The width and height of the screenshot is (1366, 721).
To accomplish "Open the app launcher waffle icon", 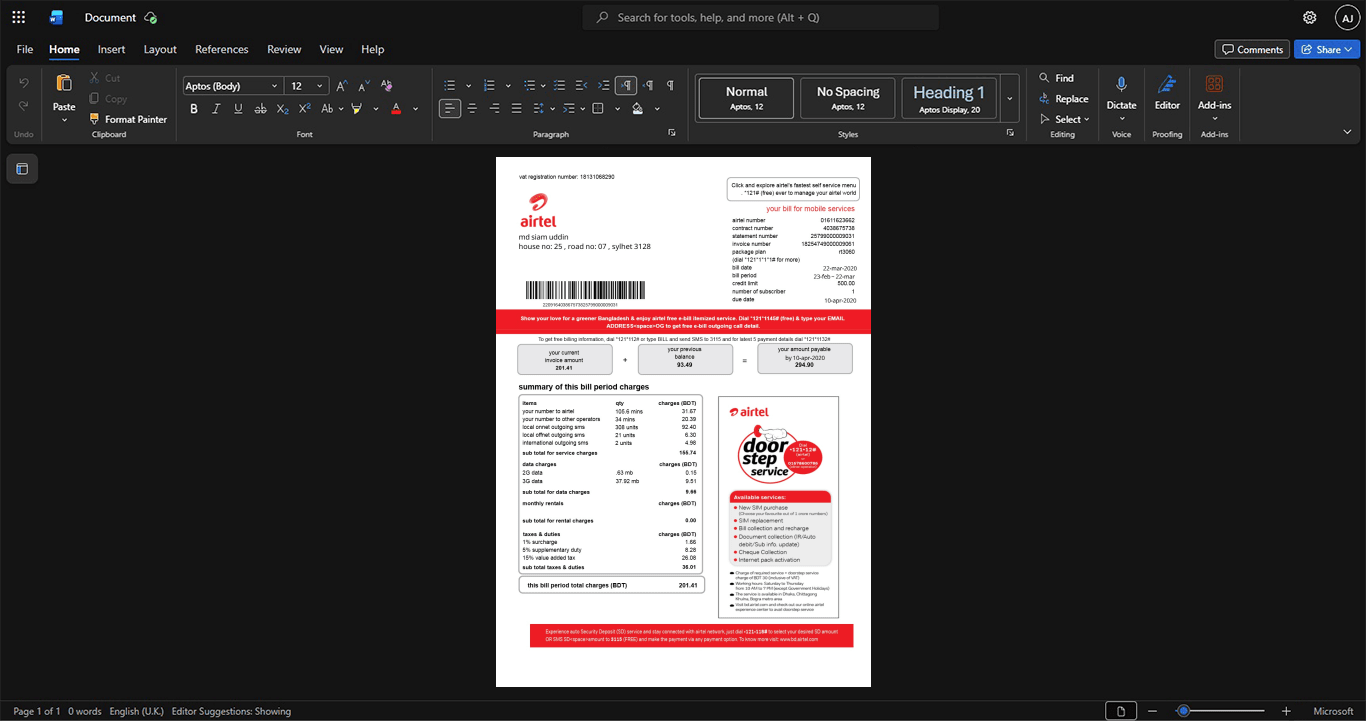I will click(18, 17).
